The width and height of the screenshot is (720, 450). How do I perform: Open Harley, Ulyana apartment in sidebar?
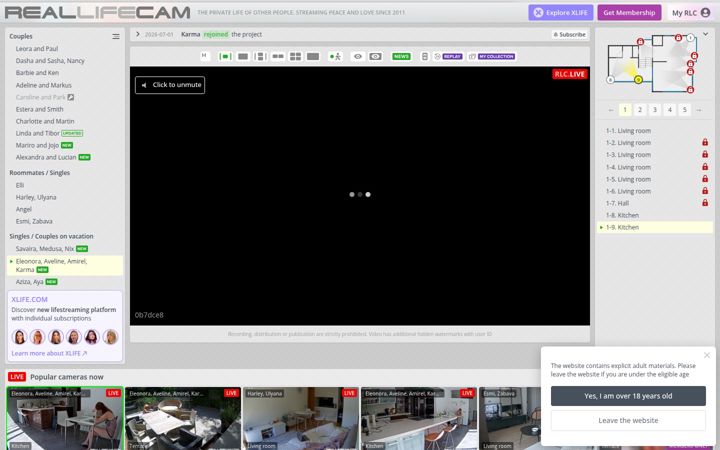[x=36, y=197]
